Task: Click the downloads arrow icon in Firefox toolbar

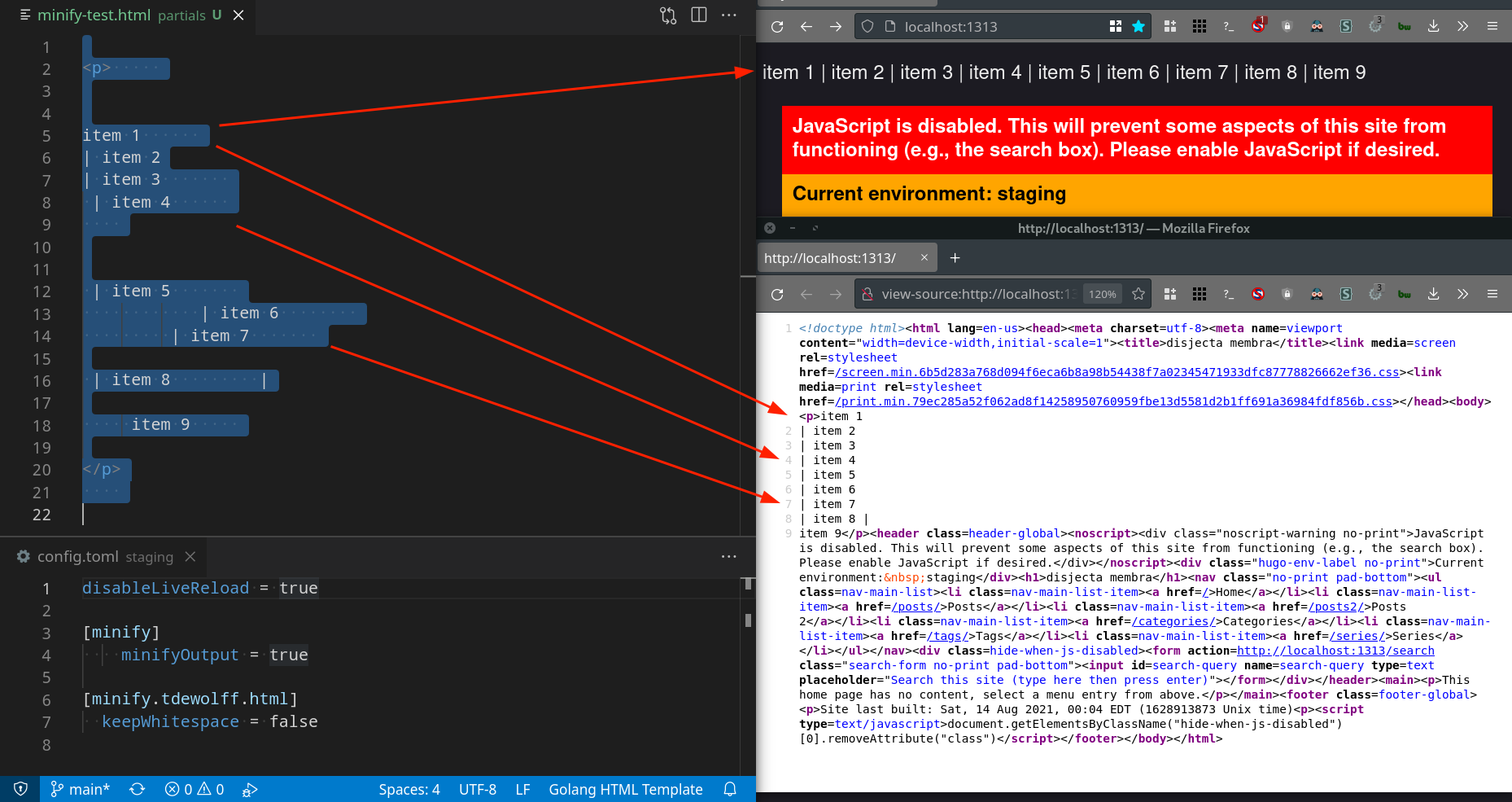Action: pos(1432,25)
